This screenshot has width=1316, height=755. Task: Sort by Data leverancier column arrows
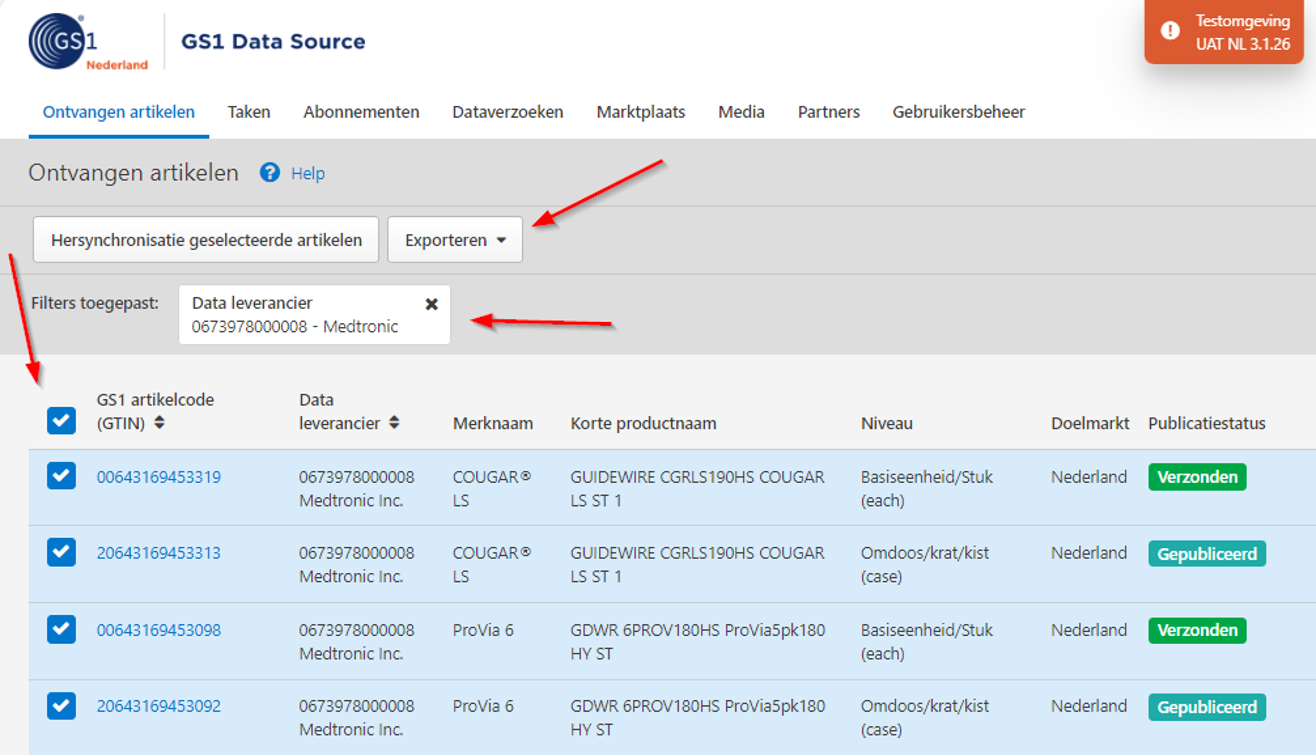394,423
